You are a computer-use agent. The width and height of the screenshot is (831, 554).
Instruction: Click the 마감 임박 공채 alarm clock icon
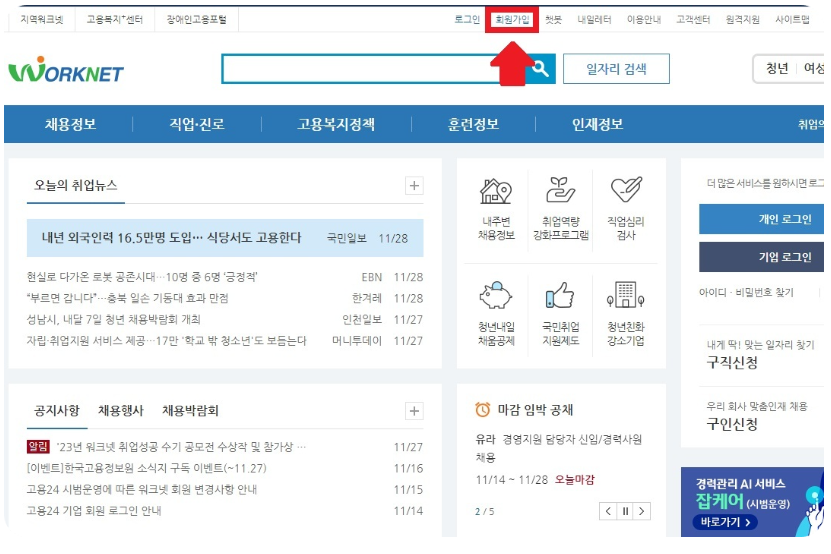(x=483, y=409)
